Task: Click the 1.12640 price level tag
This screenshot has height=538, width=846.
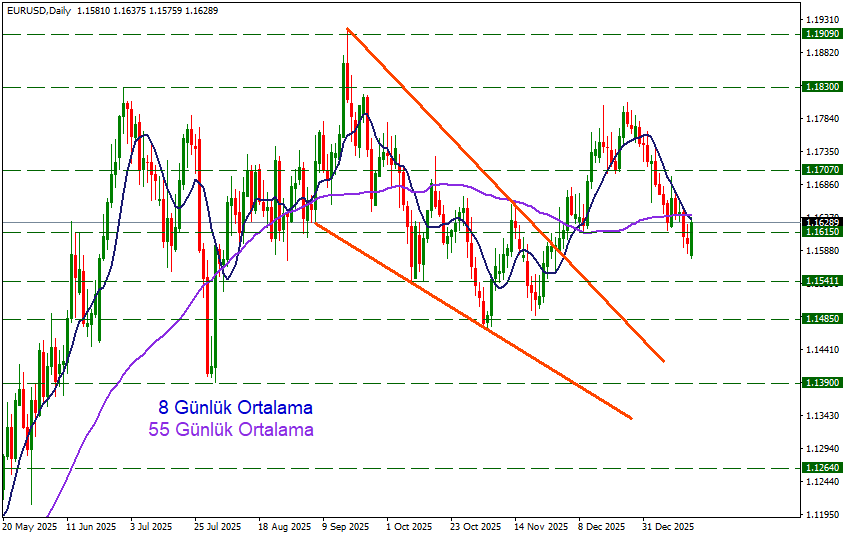Action: point(824,467)
